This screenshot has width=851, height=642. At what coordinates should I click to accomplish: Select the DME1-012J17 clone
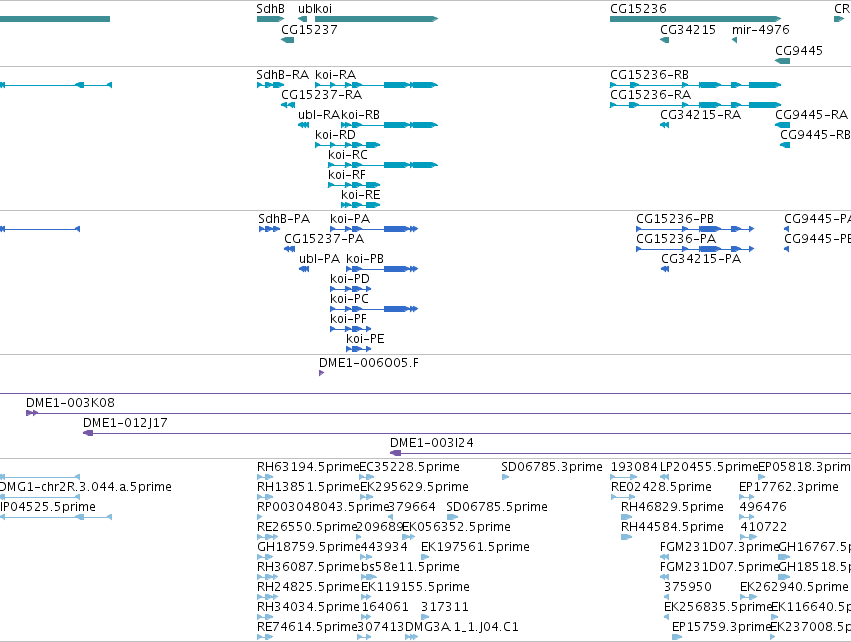pyautogui.click(x=467, y=433)
